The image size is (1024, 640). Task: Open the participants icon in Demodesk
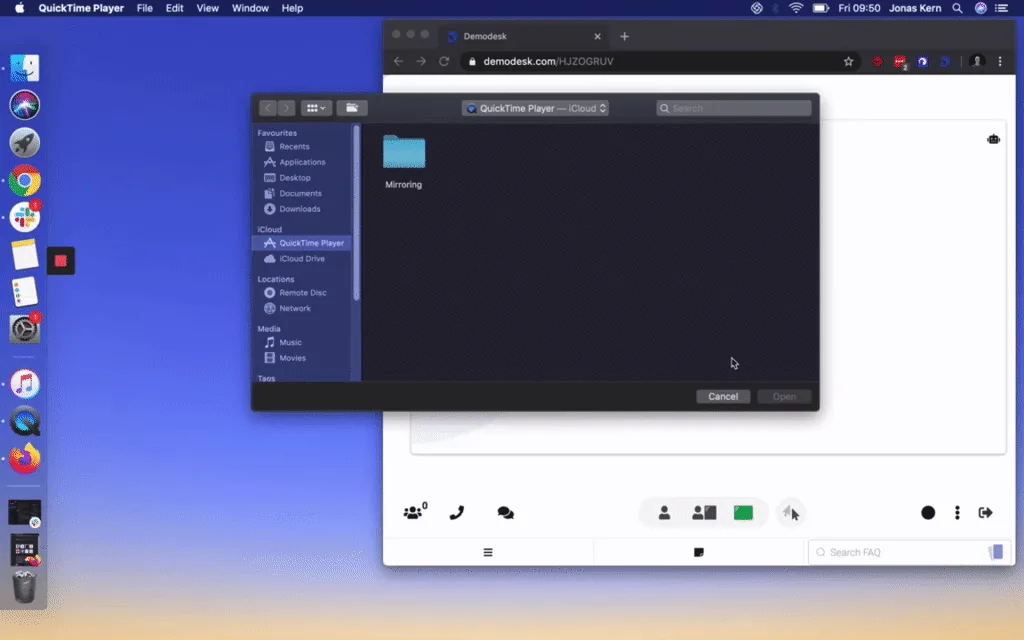pos(415,512)
